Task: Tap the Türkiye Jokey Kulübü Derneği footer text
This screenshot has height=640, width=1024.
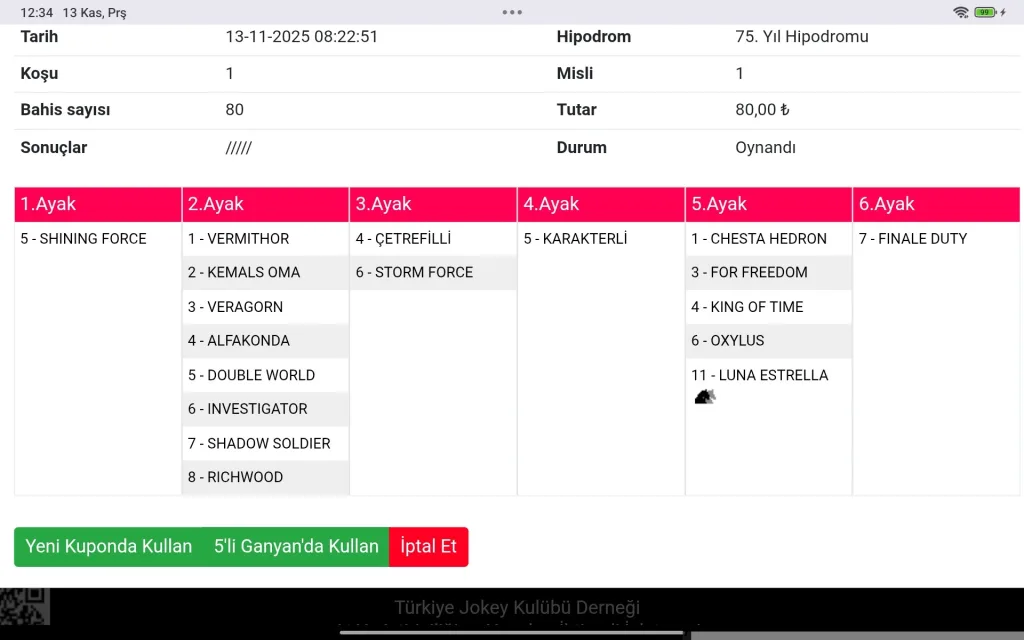Action: 517,607
